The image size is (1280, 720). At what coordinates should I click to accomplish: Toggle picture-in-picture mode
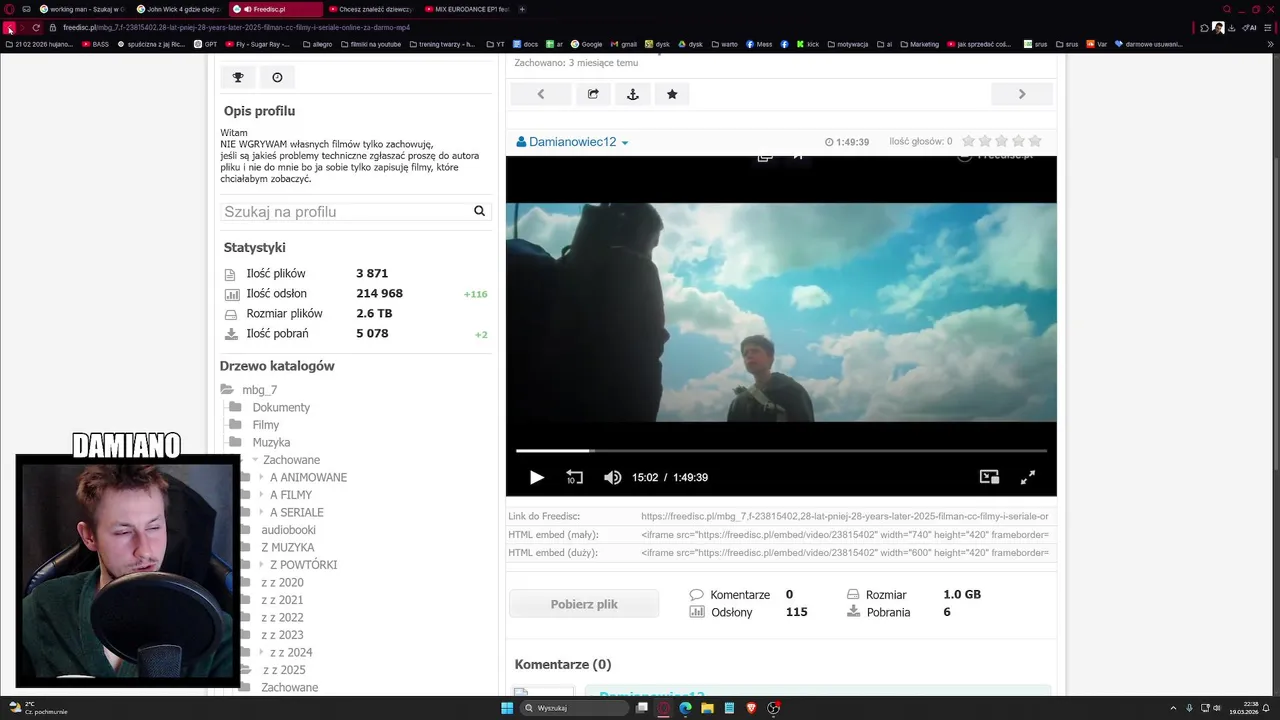[x=989, y=478]
